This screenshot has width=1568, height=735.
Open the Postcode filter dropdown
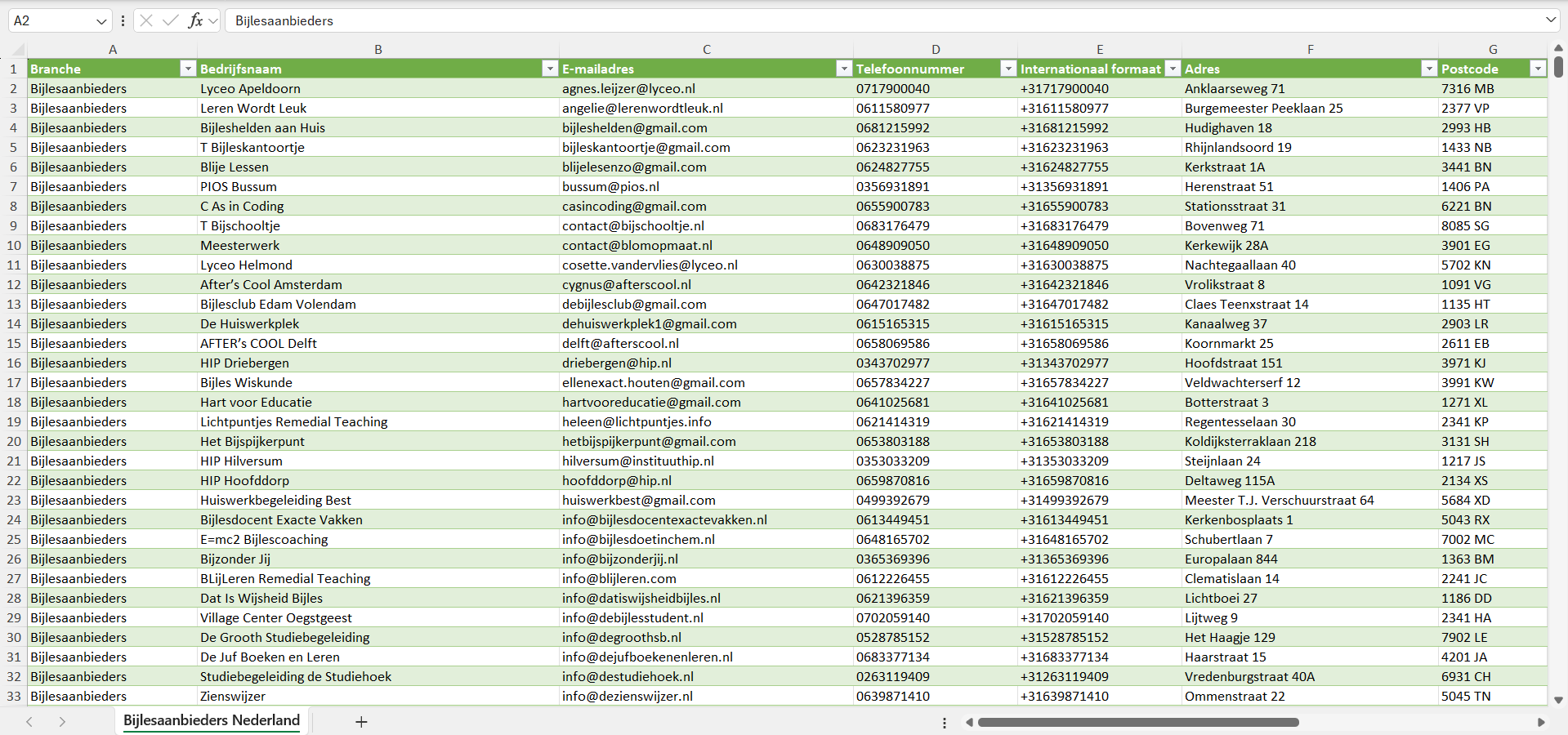pyautogui.click(x=1537, y=69)
